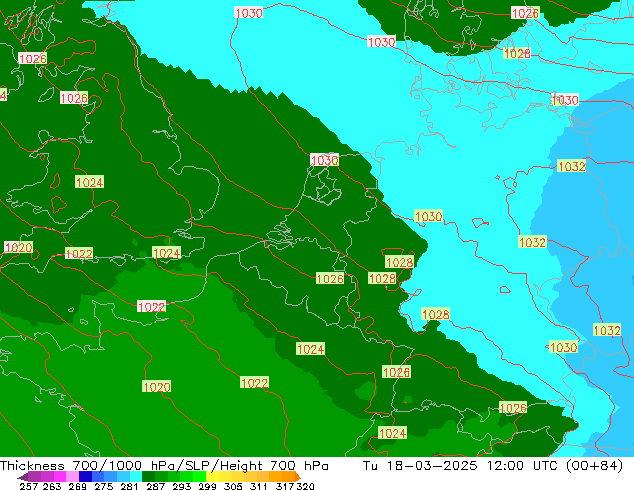
Task: Click the 'Thickness 700/1000 hPa/SLP/Height 700 hPa' title
Action: click(164, 466)
